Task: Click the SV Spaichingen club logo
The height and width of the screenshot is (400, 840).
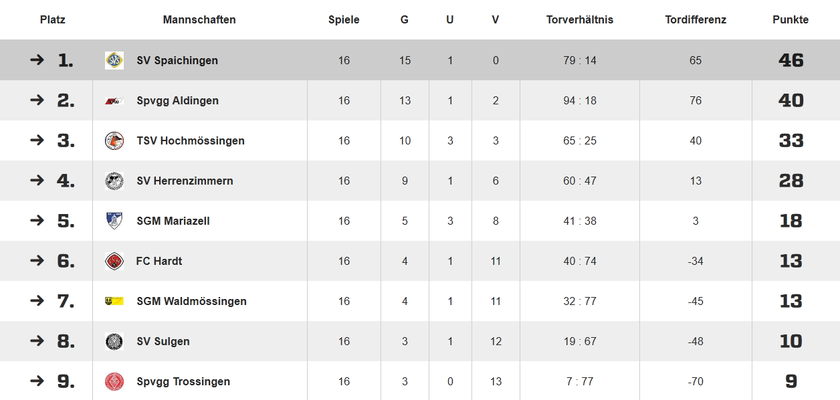Action: coord(114,61)
